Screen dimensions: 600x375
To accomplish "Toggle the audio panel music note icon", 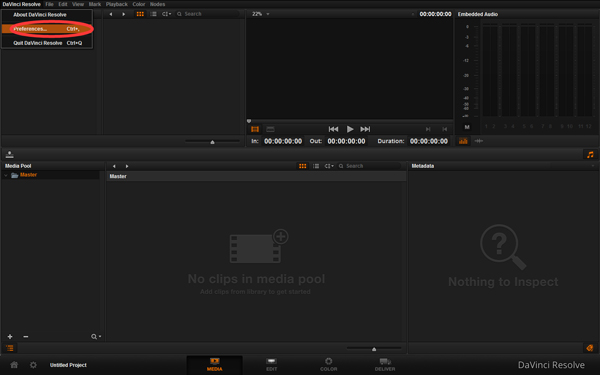I will point(590,155).
